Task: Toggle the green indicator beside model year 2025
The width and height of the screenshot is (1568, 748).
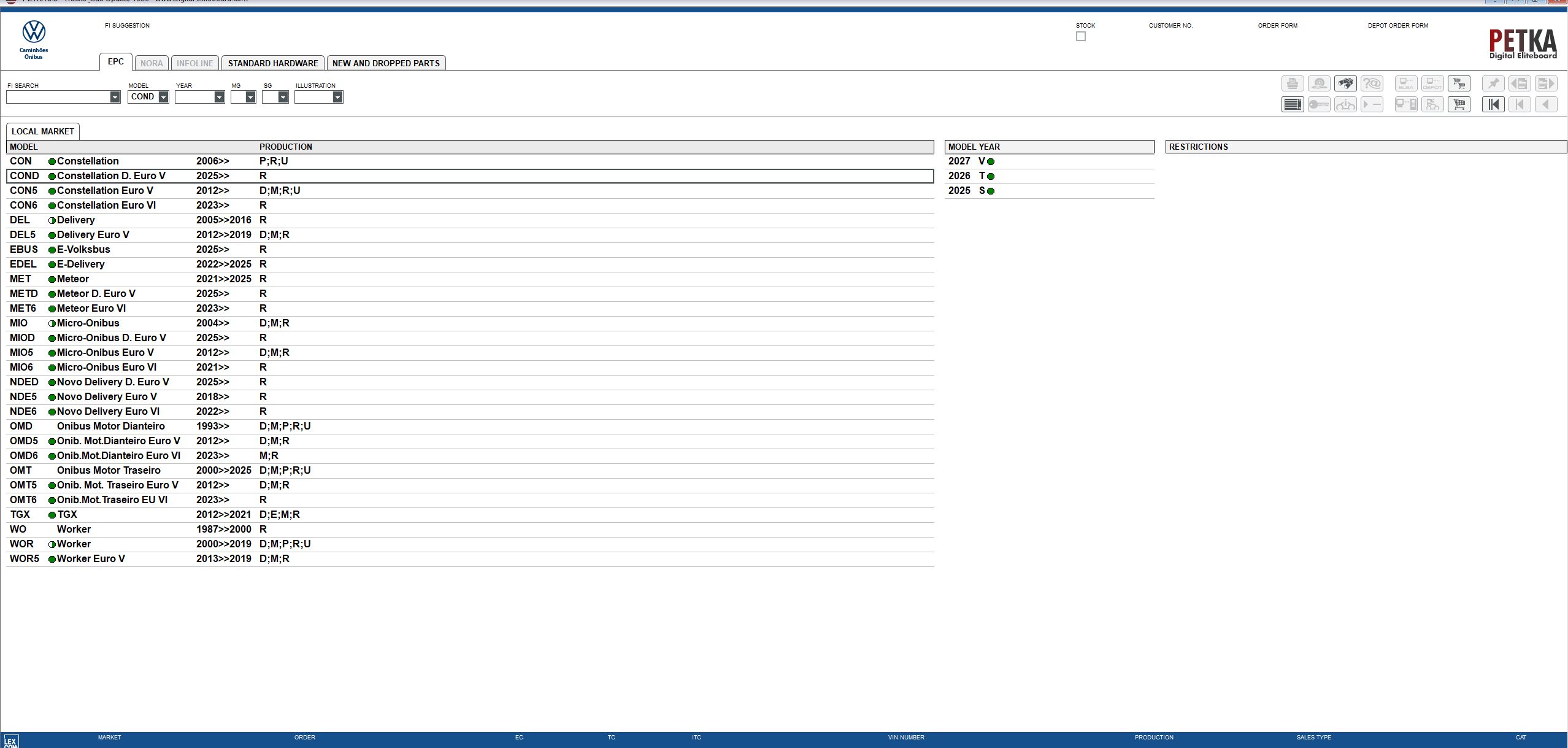Action: click(990, 190)
